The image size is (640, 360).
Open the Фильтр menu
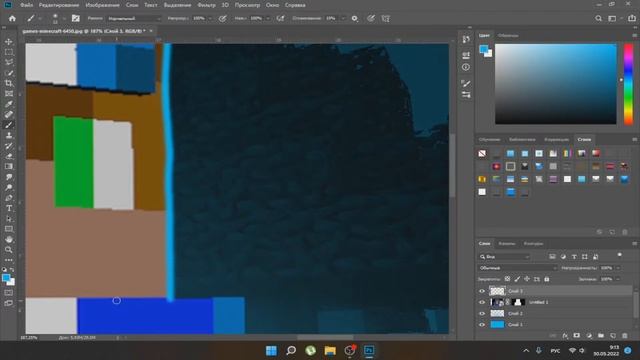206,5
